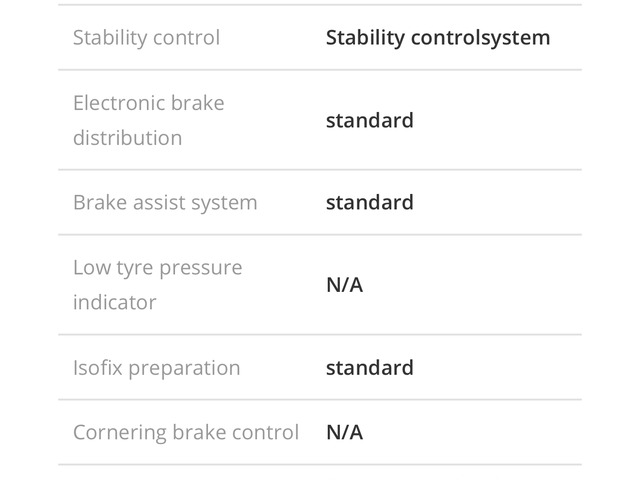Select N/A beside Low tyre pressure indicator

[344, 285]
